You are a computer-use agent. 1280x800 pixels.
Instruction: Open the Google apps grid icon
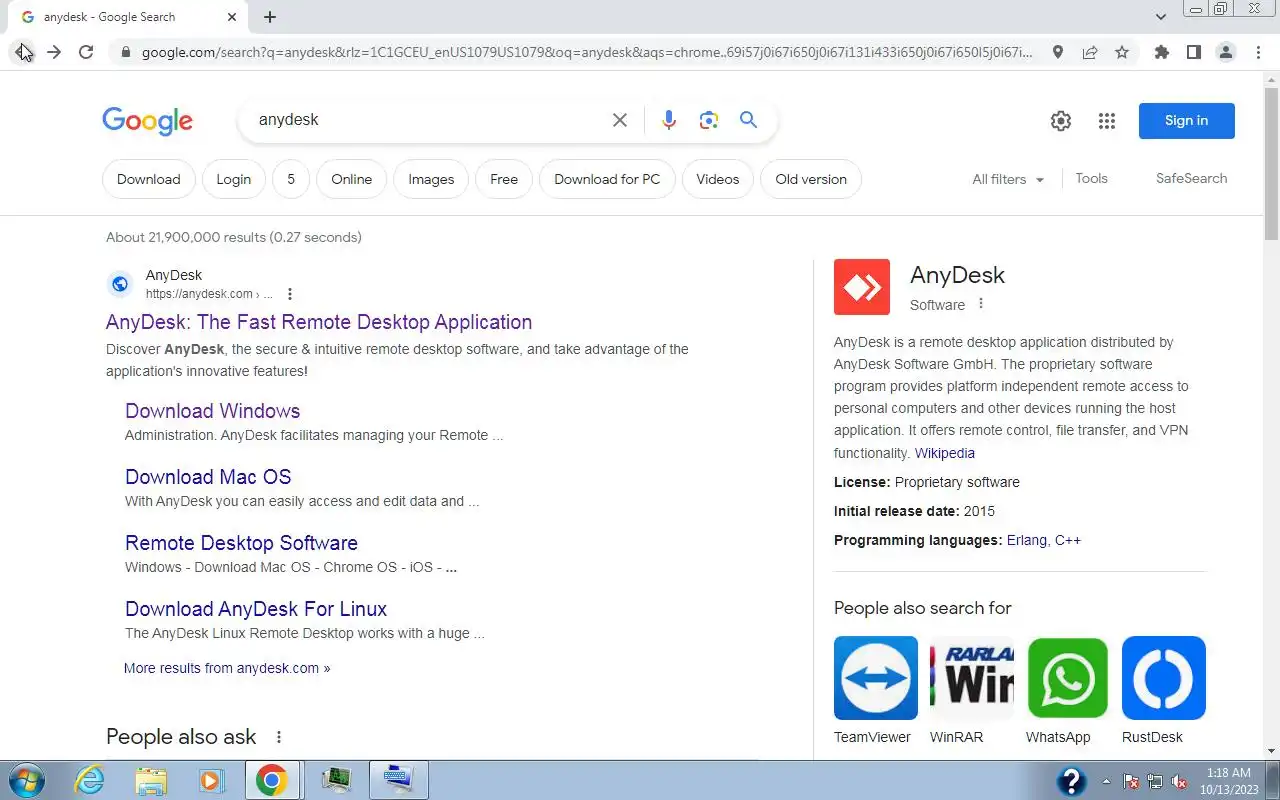1106,121
